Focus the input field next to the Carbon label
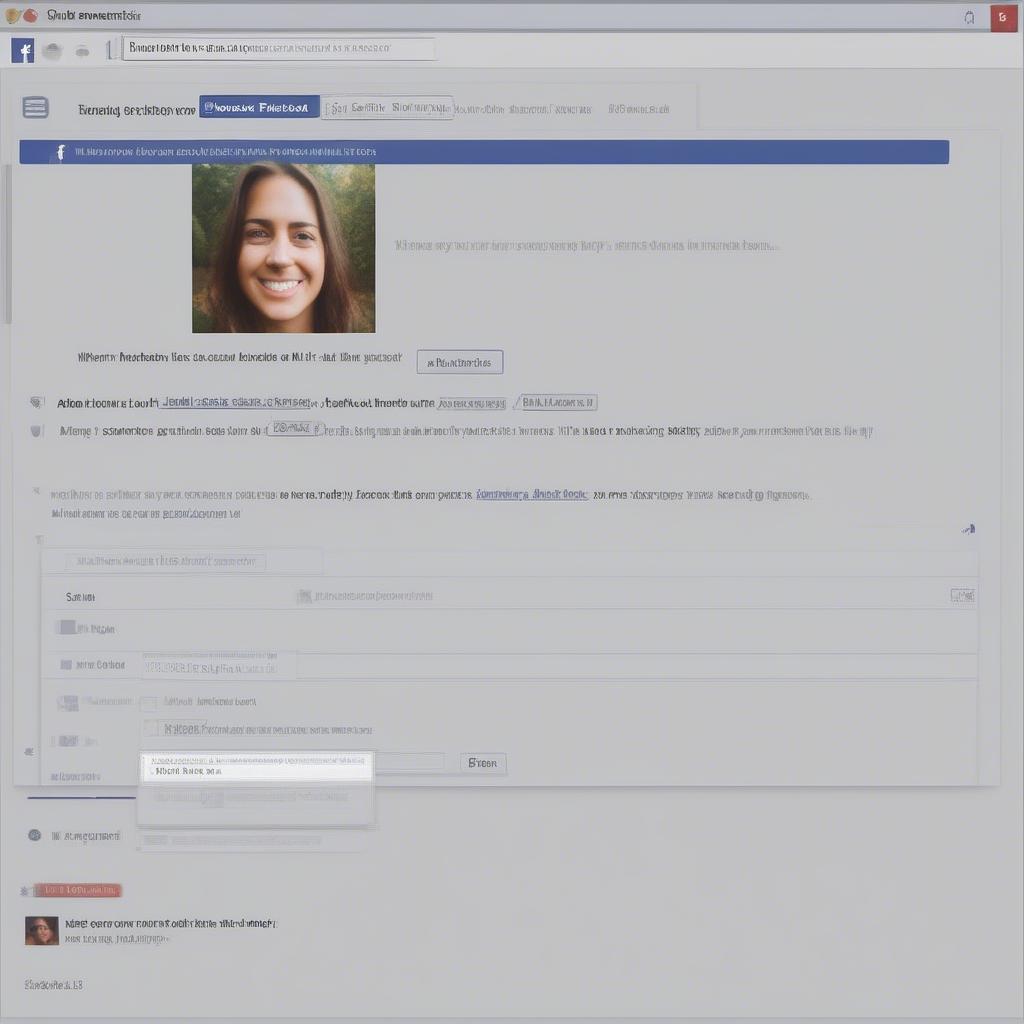The image size is (1024, 1024). [x=218, y=667]
